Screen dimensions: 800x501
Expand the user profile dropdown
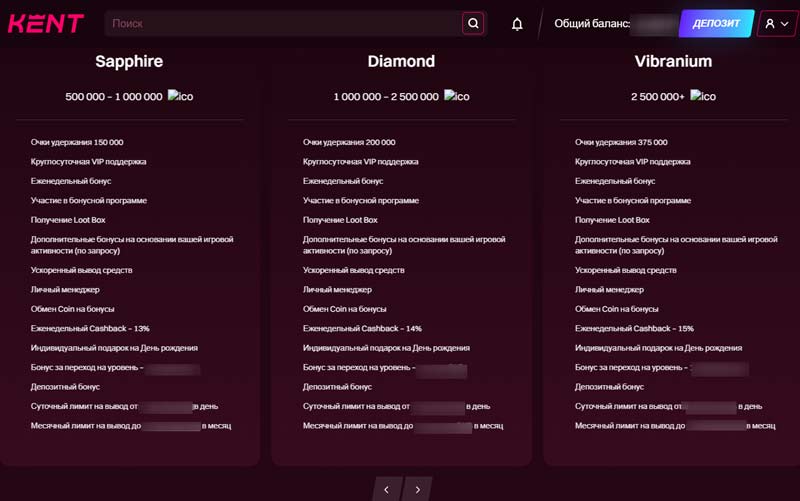click(776, 24)
